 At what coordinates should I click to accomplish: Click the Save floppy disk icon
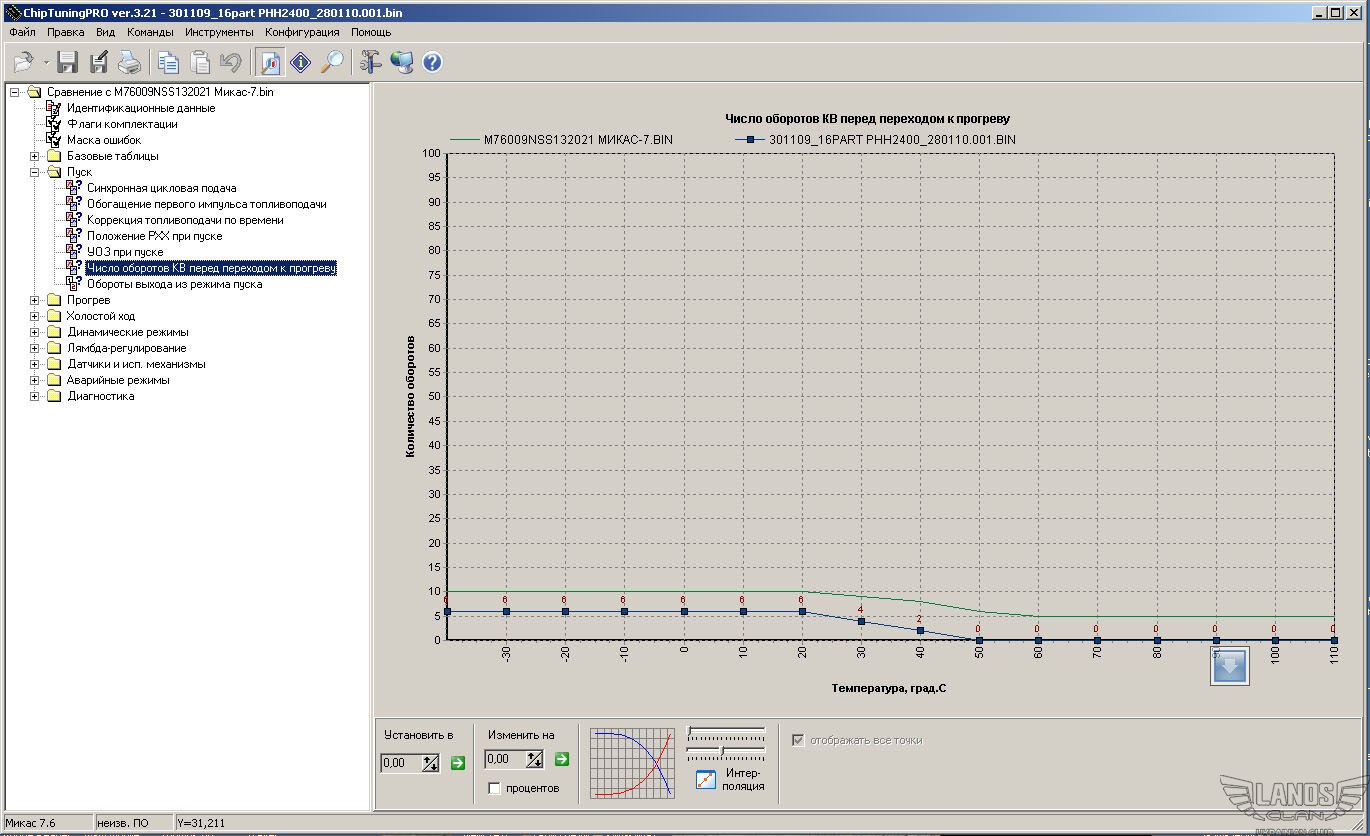(x=67, y=63)
